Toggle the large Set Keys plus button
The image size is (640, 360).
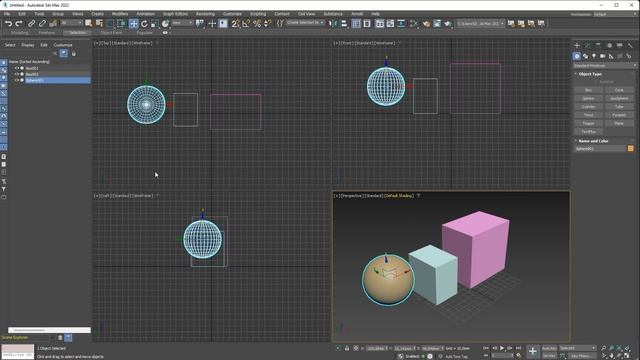(533, 351)
